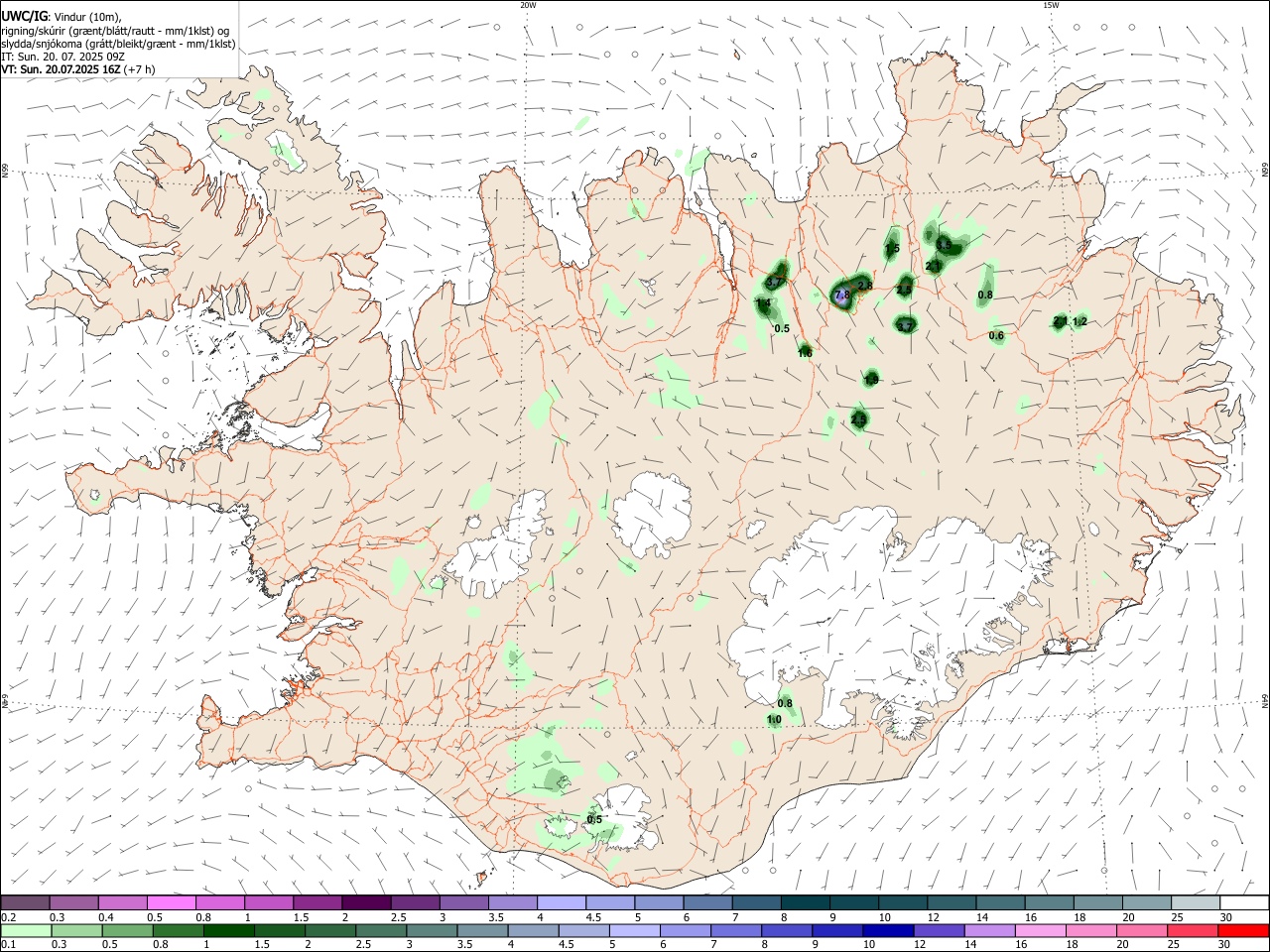Select top-row swatch starting at 12
The width and height of the screenshot is (1270, 952).
(952, 902)
